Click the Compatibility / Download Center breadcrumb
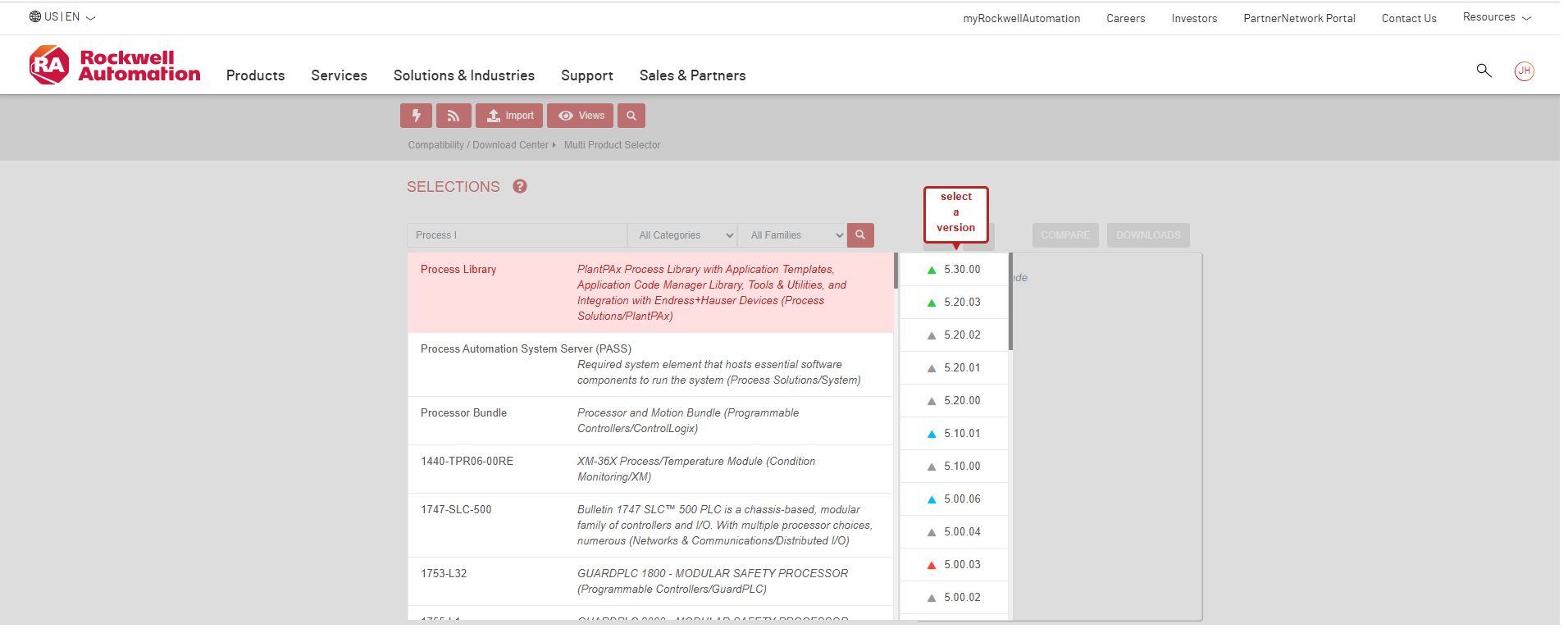Viewport: 1568px width, 633px height. click(x=478, y=145)
